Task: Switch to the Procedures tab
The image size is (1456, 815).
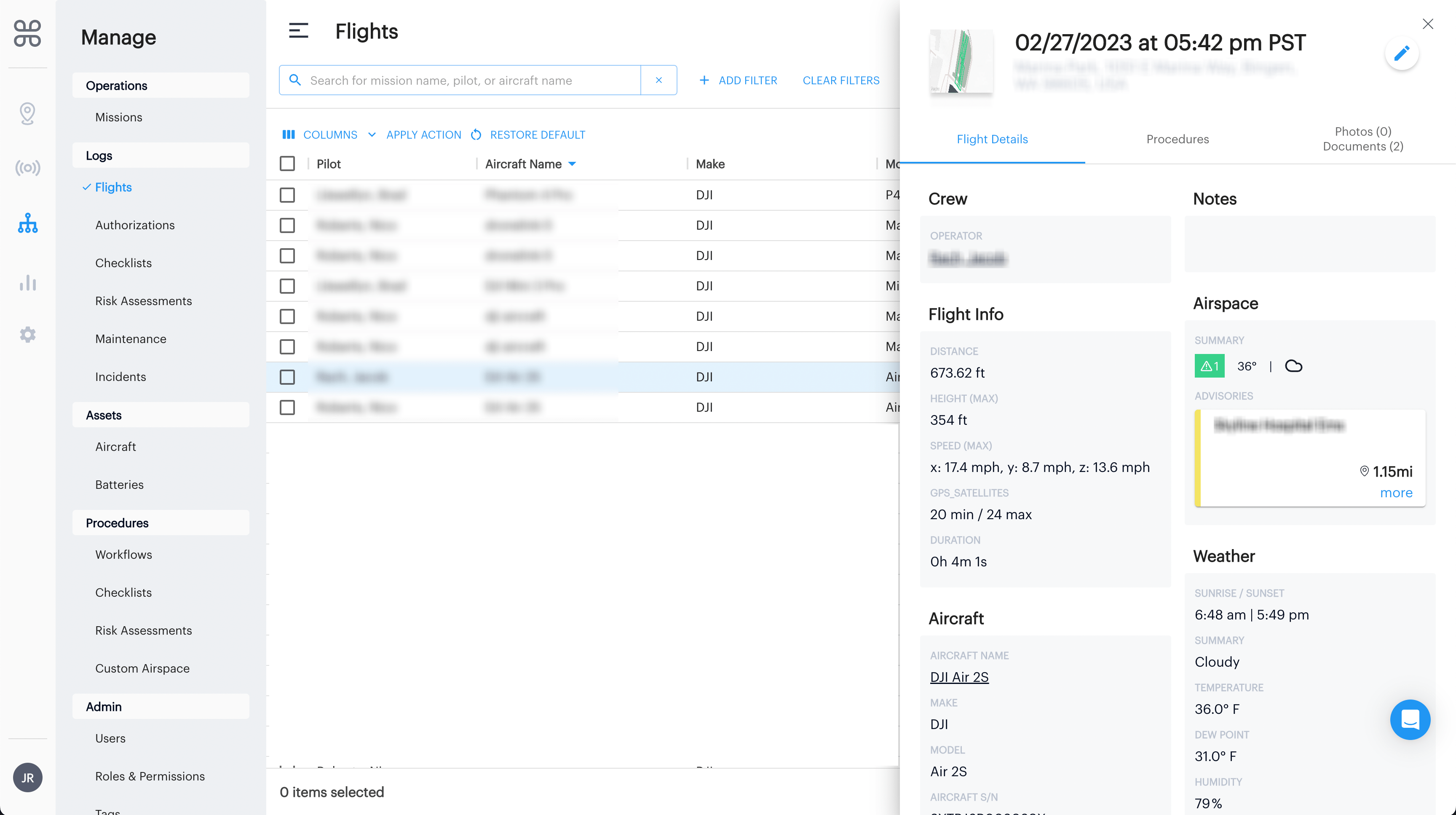Action: point(1178,139)
